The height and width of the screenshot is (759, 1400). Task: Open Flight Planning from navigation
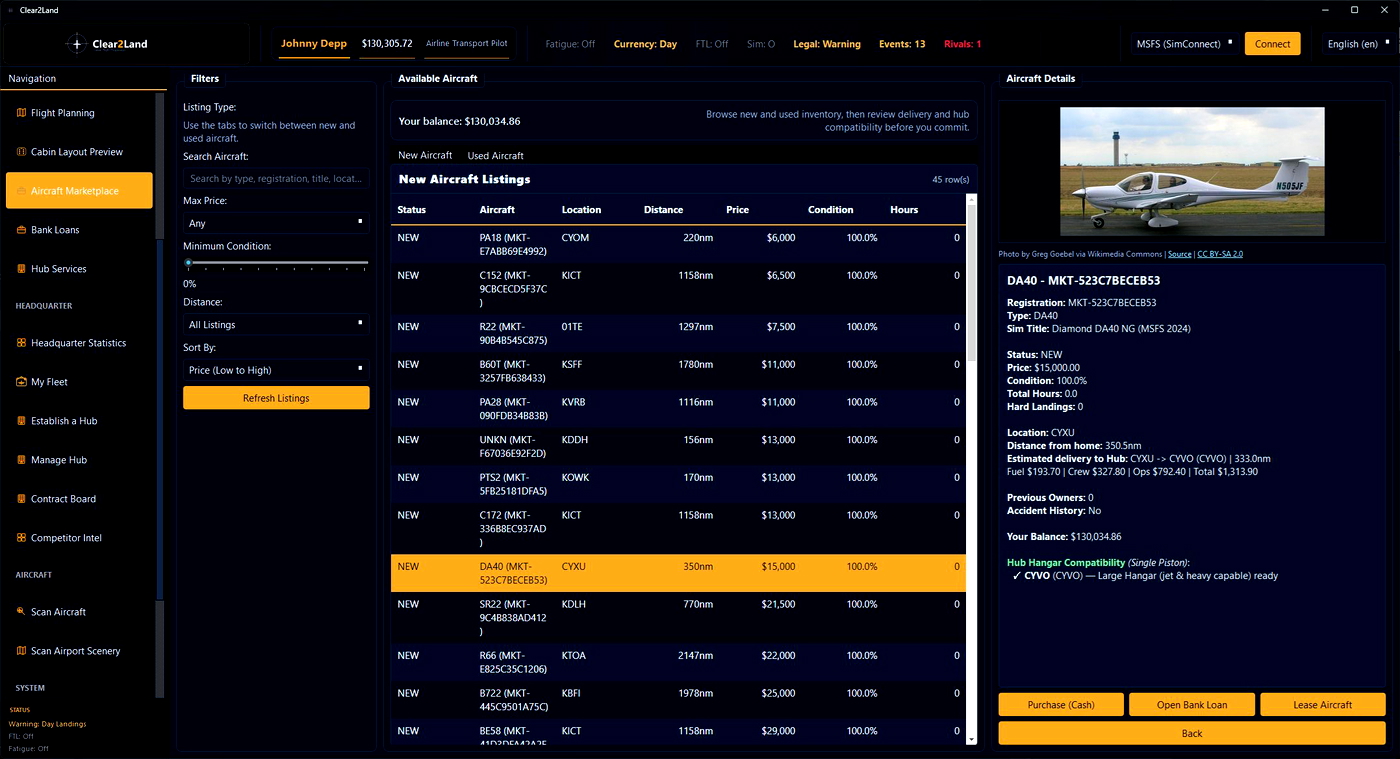pyautogui.click(x=79, y=113)
